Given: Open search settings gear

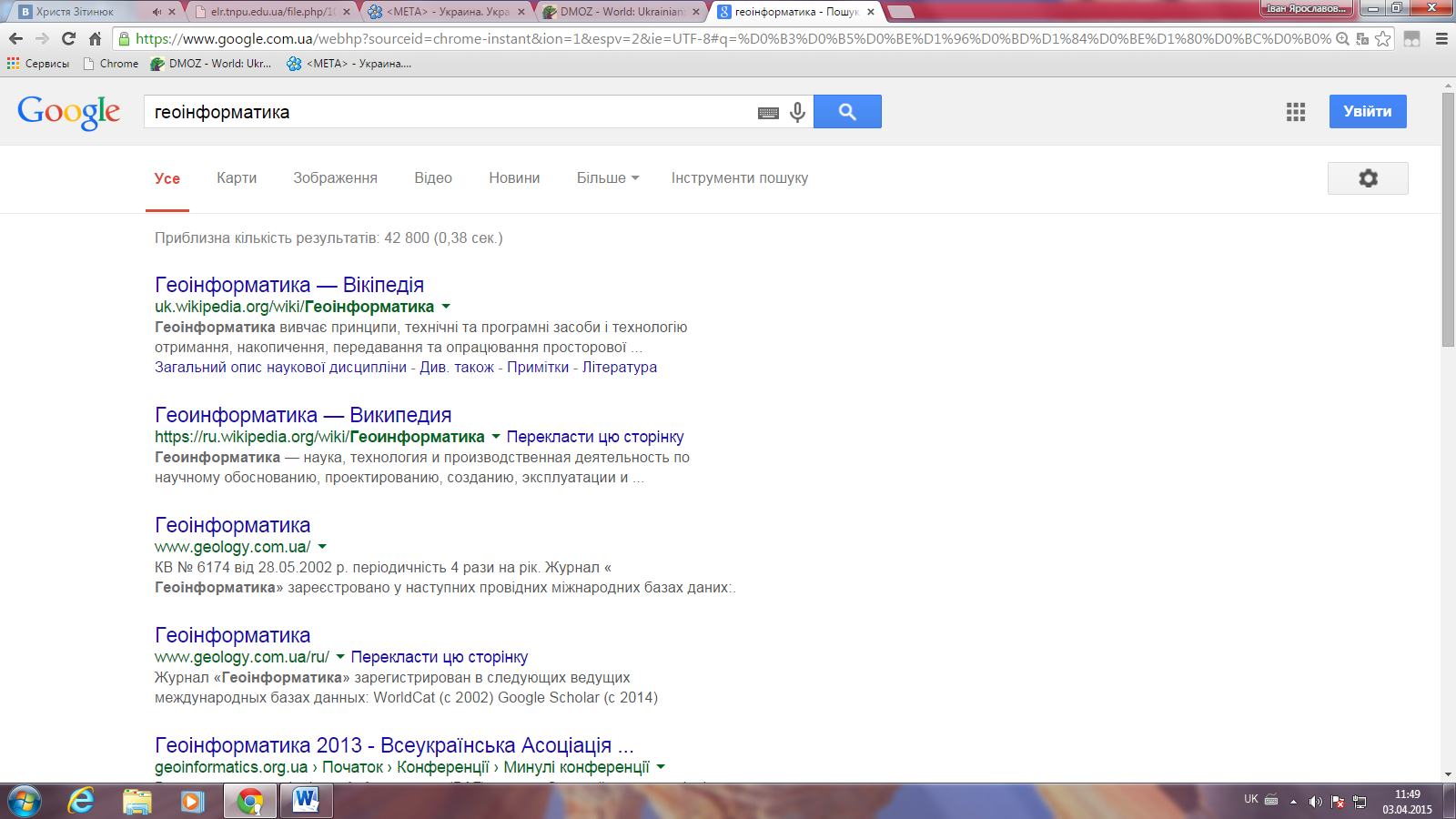Looking at the screenshot, I should (1368, 178).
